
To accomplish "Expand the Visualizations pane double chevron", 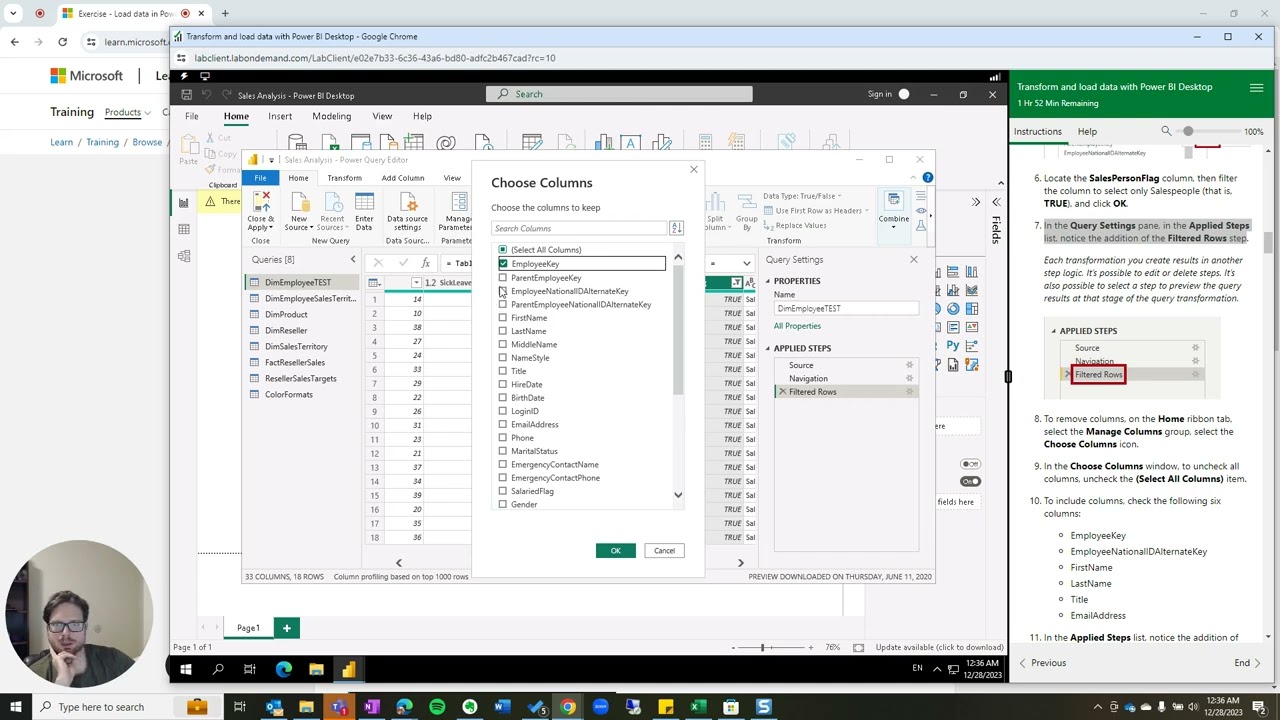I will click(x=976, y=202).
